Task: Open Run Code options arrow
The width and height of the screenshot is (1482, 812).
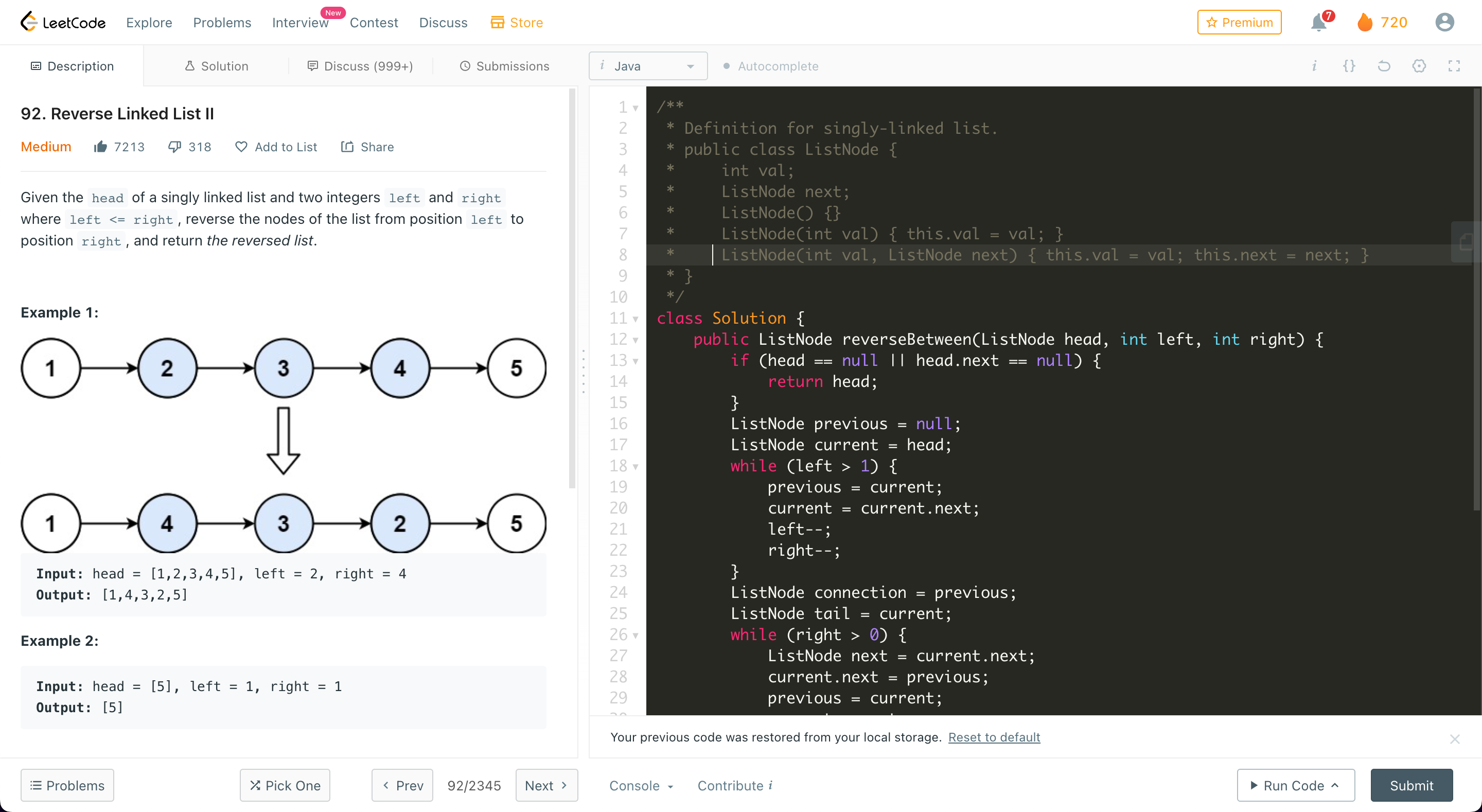Action: [1336, 785]
